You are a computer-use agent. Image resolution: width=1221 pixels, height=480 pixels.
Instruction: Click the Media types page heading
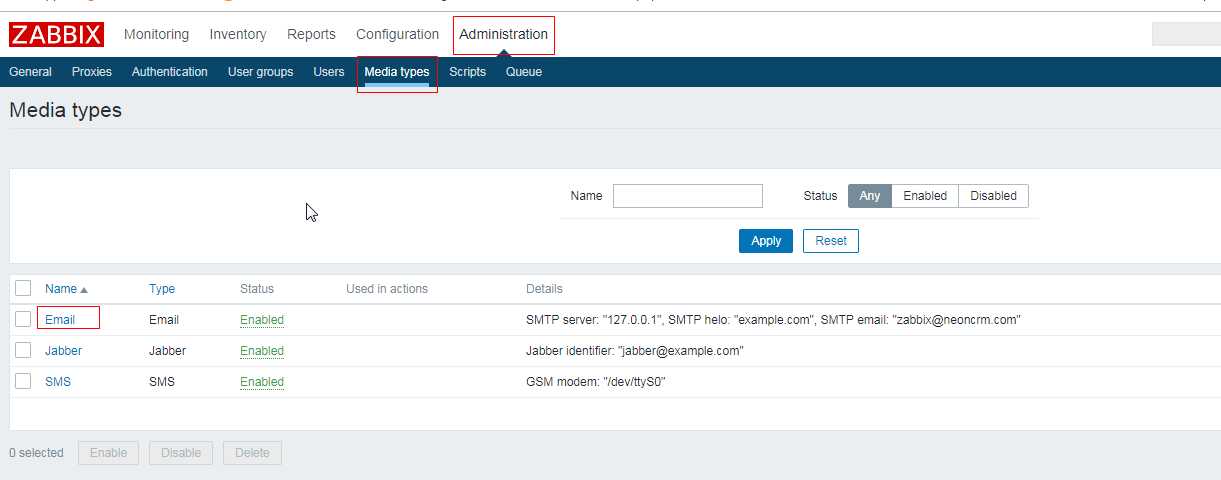65,110
